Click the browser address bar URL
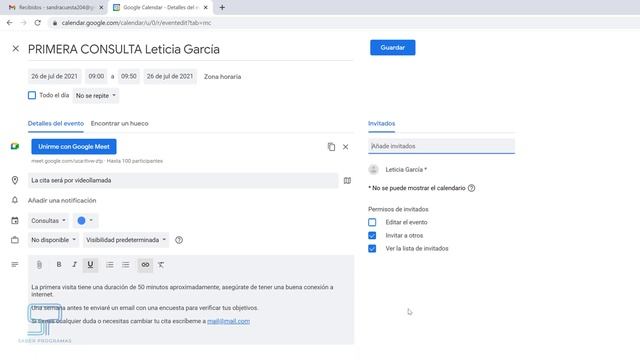The image size is (640, 360). [136, 23]
